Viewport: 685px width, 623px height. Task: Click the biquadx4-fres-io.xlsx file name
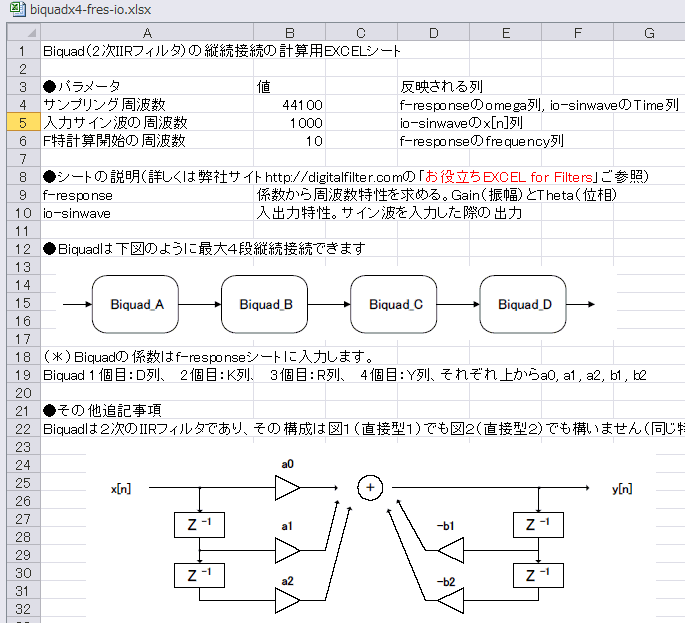[x=90, y=9]
